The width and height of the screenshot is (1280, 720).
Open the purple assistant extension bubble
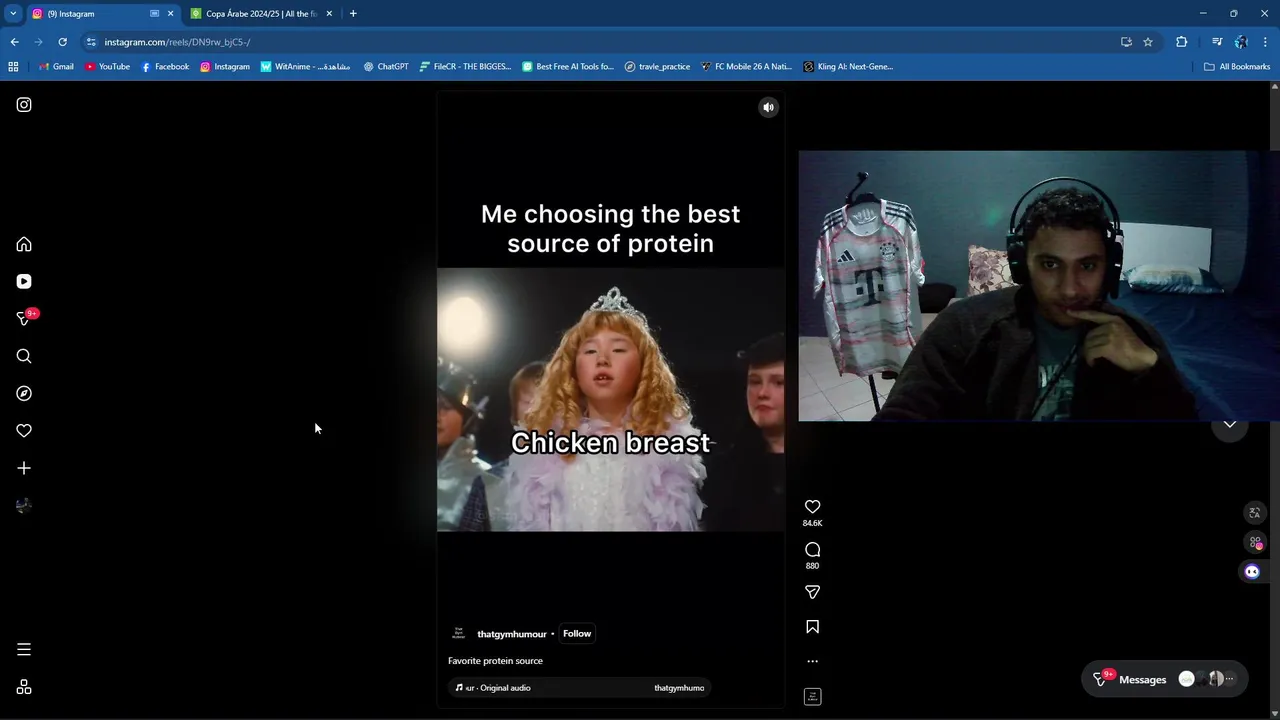(x=1252, y=572)
